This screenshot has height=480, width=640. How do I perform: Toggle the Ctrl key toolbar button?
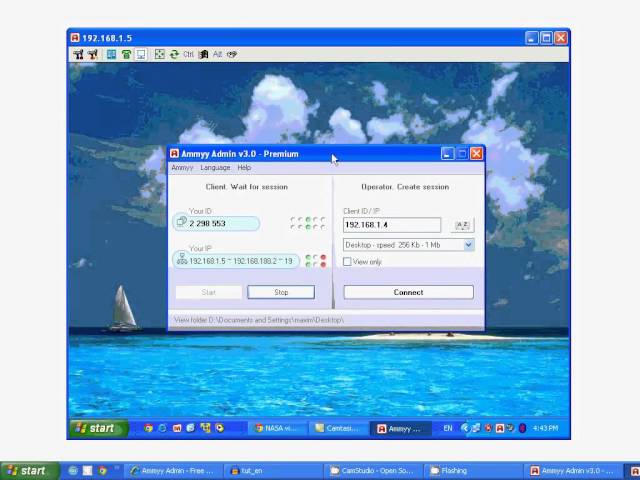(x=189, y=54)
